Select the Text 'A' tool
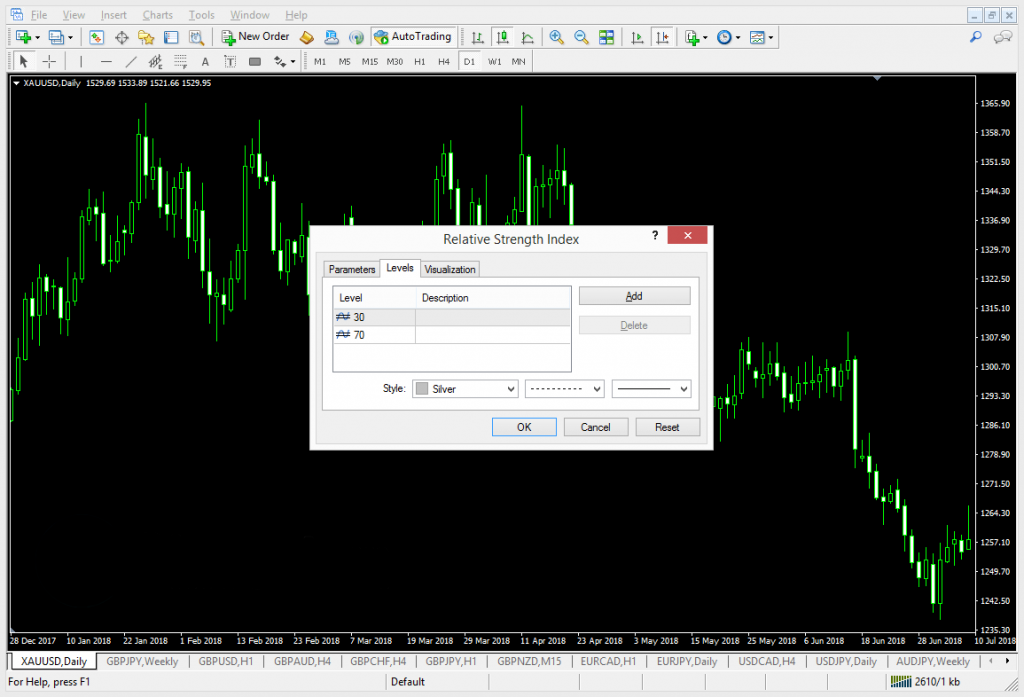 [x=205, y=61]
